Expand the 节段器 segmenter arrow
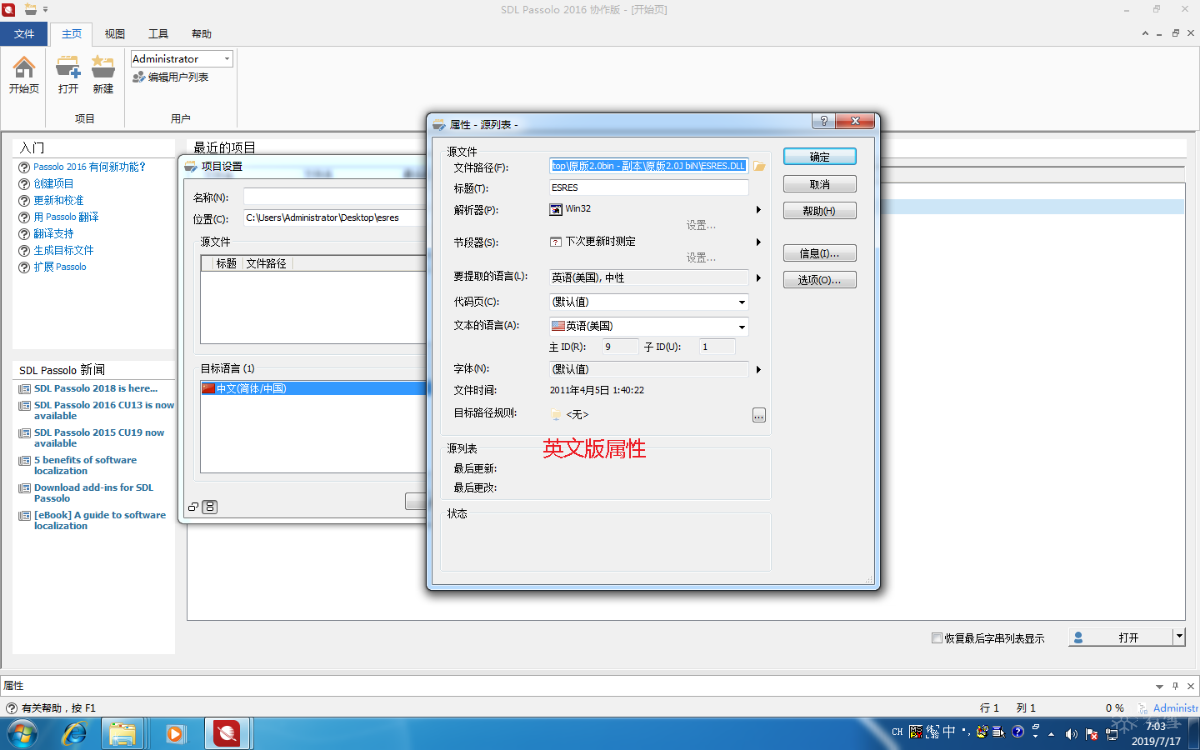The image size is (1200, 750). pyautogui.click(x=759, y=242)
